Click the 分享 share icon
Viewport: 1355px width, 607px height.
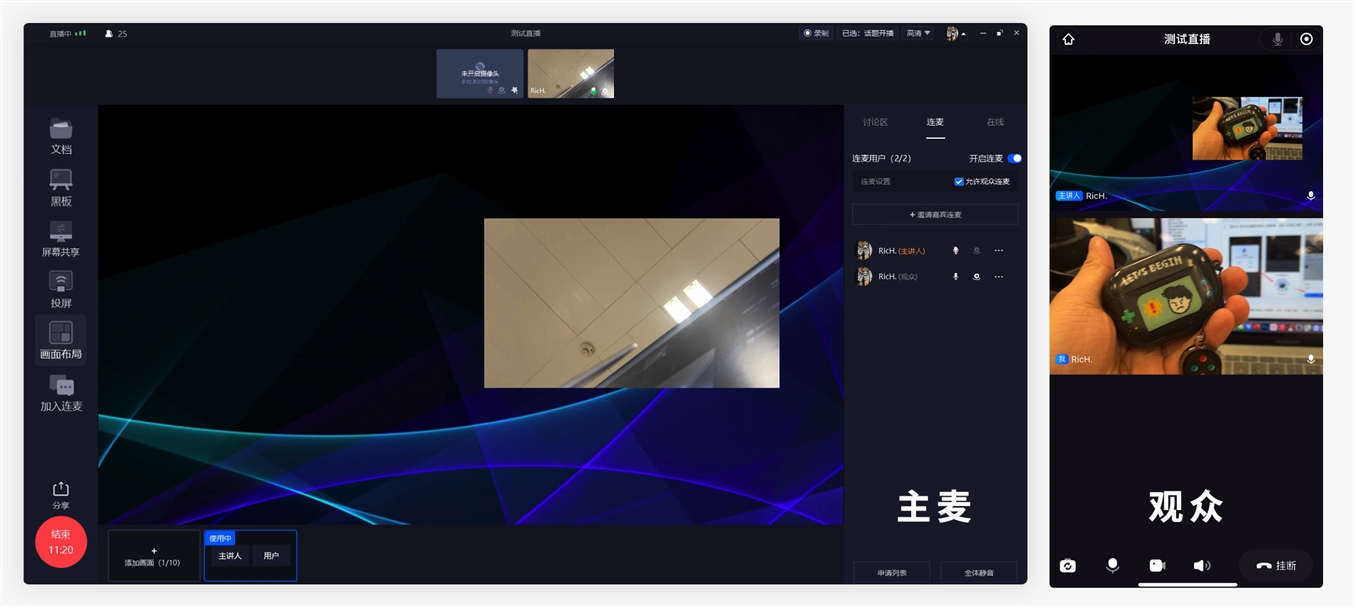click(61, 494)
